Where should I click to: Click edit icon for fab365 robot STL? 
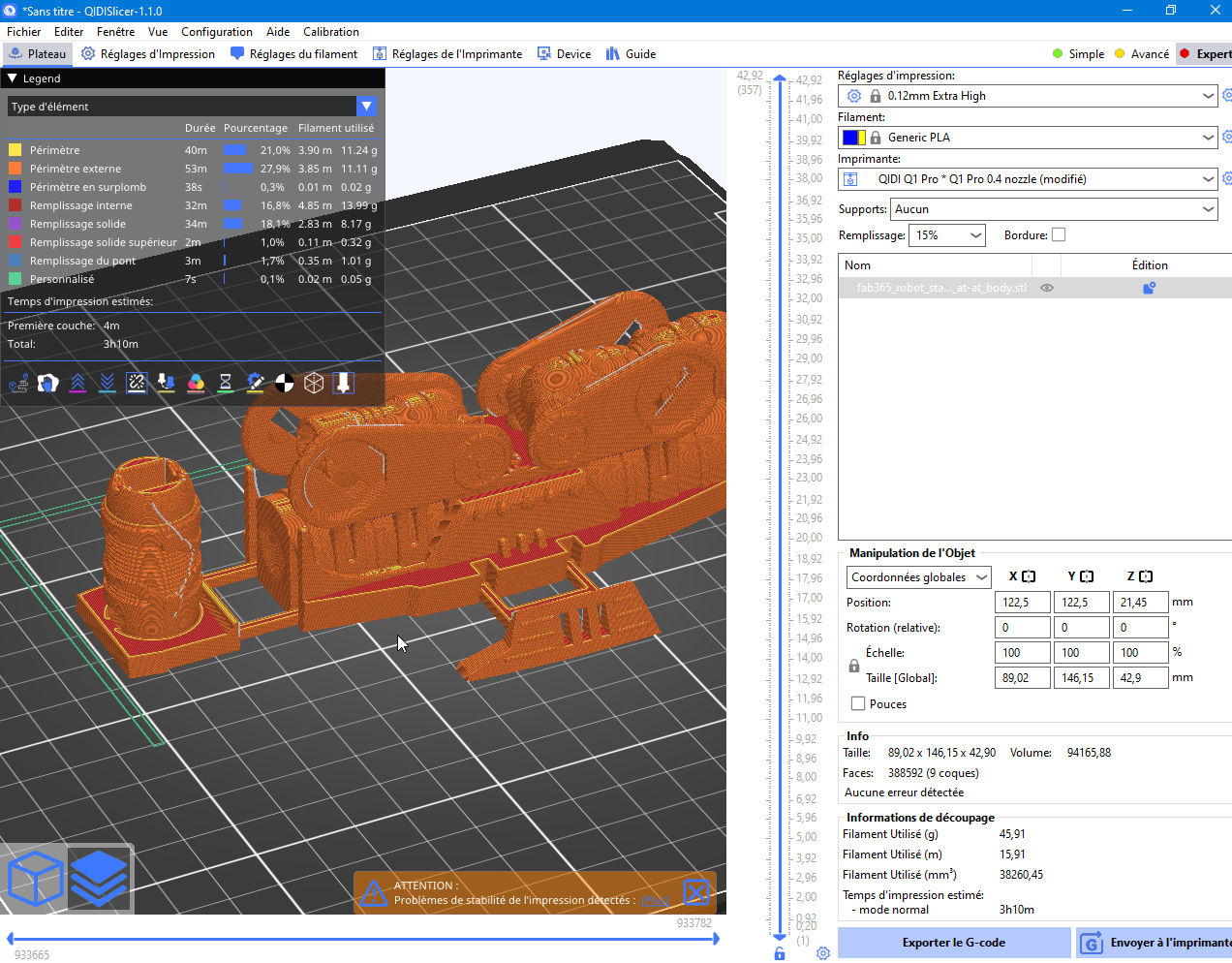click(x=1149, y=288)
